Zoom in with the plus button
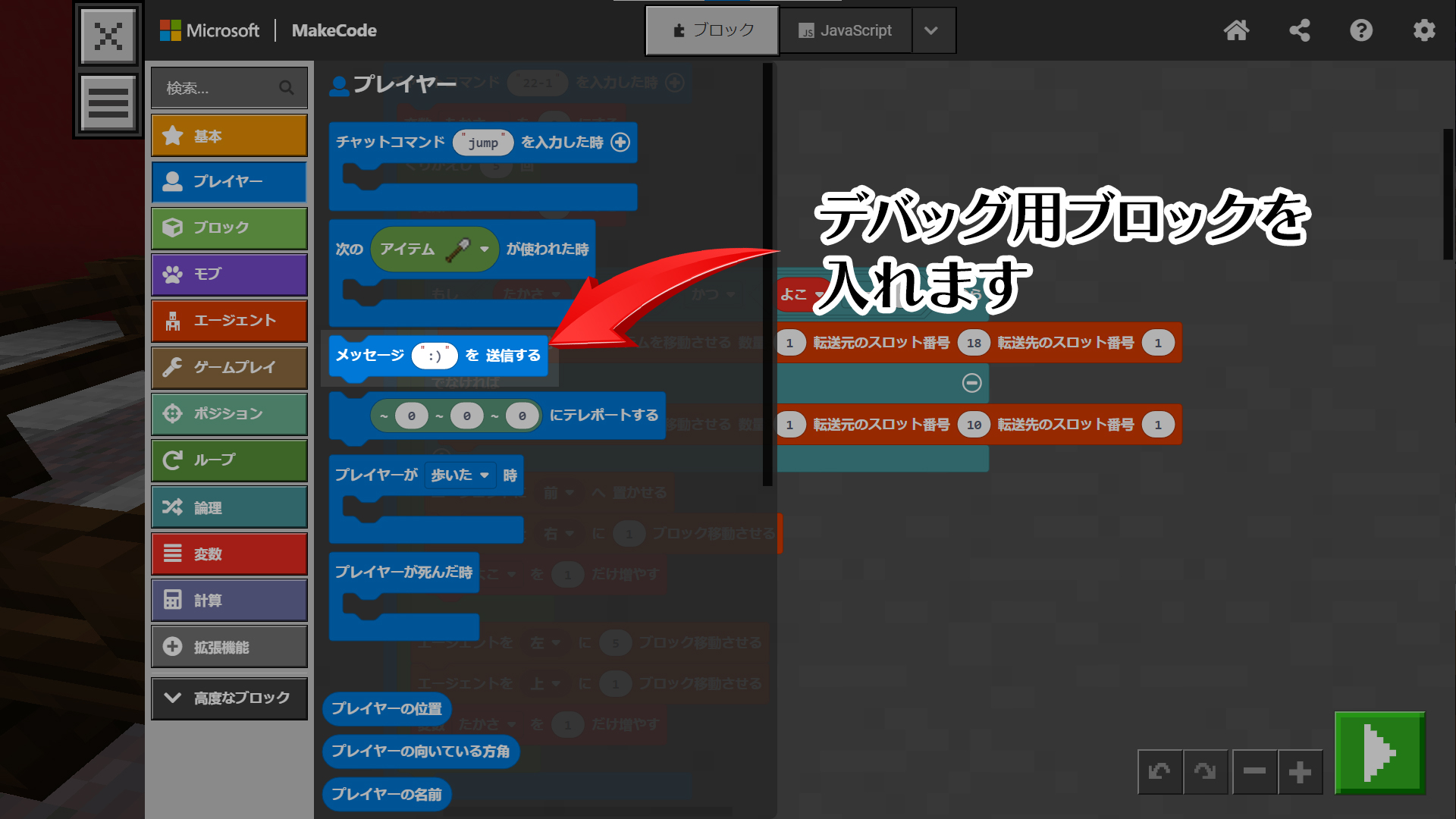Screen dimensions: 1456x819 point(1300,772)
